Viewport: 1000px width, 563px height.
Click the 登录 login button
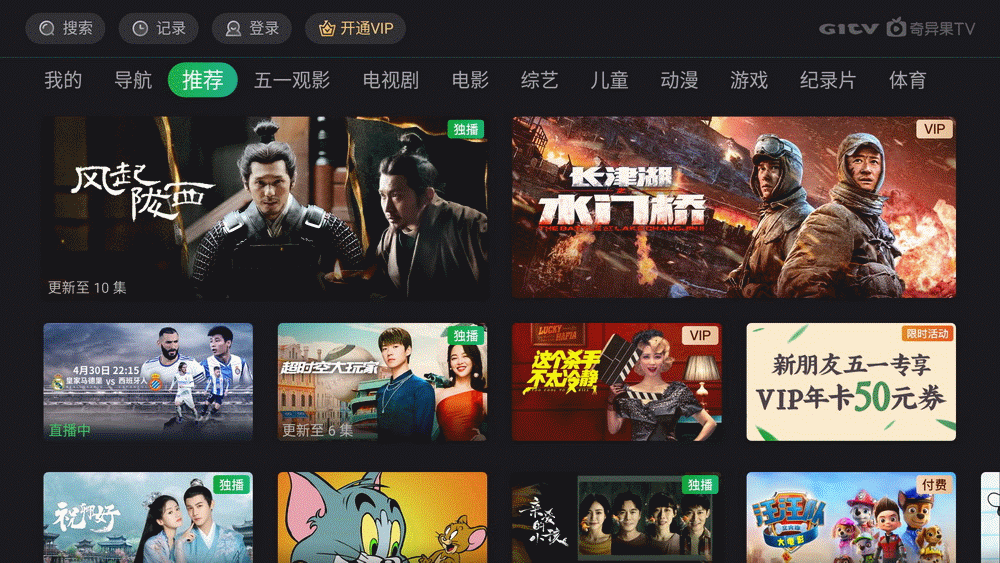252,29
